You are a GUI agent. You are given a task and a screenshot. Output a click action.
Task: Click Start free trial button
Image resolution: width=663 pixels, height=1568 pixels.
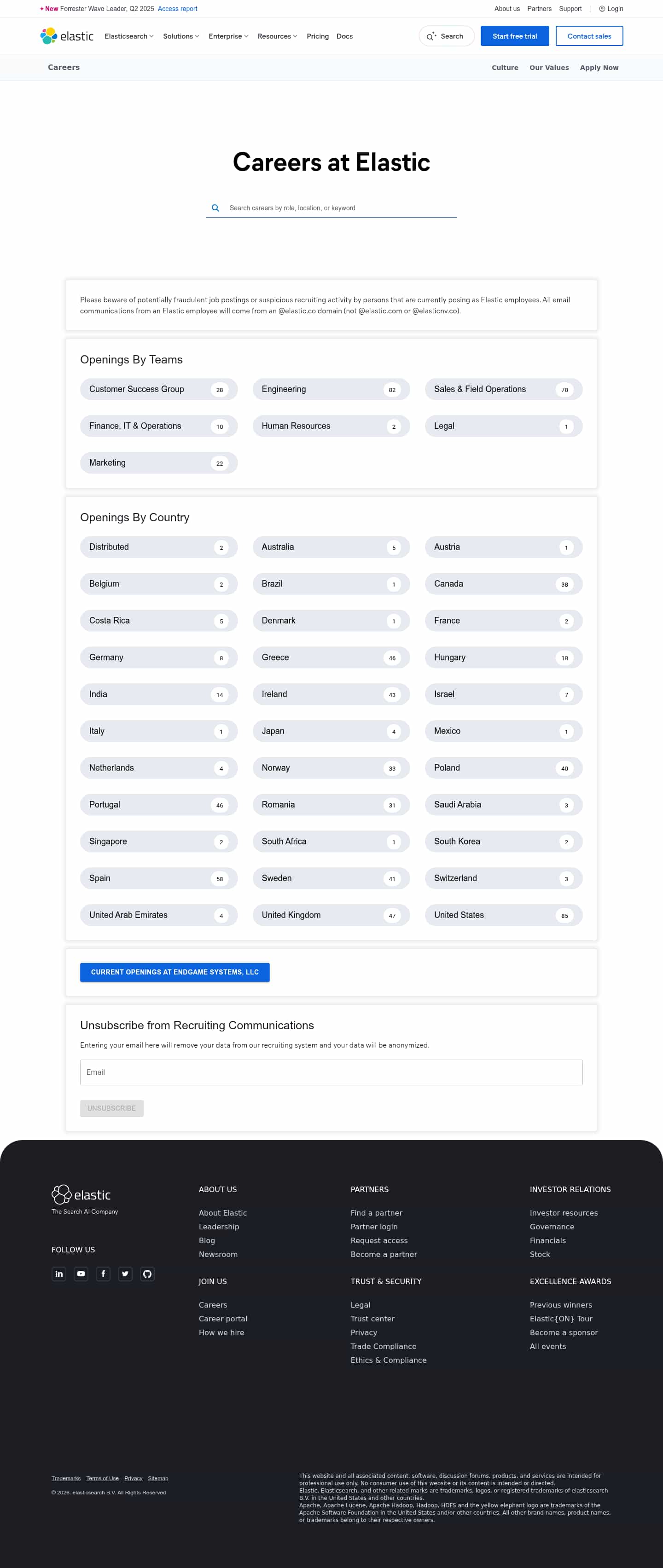click(514, 36)
